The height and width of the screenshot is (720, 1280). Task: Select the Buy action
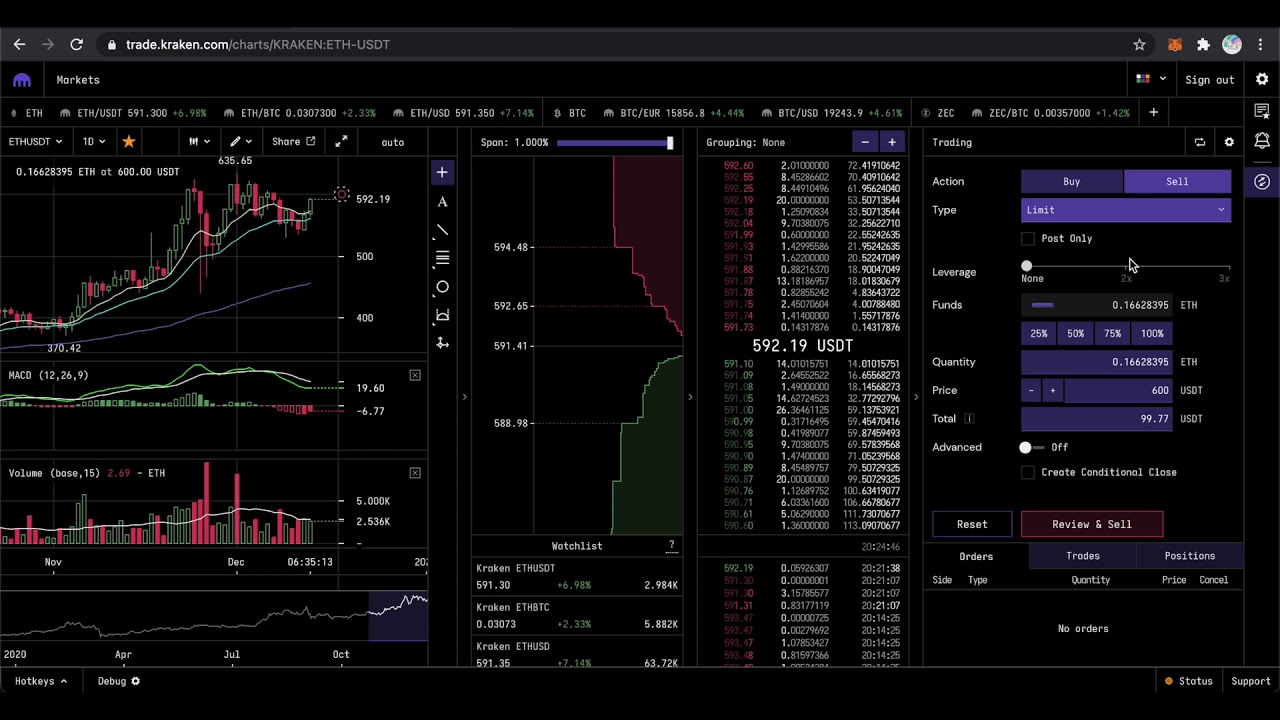1072,182
